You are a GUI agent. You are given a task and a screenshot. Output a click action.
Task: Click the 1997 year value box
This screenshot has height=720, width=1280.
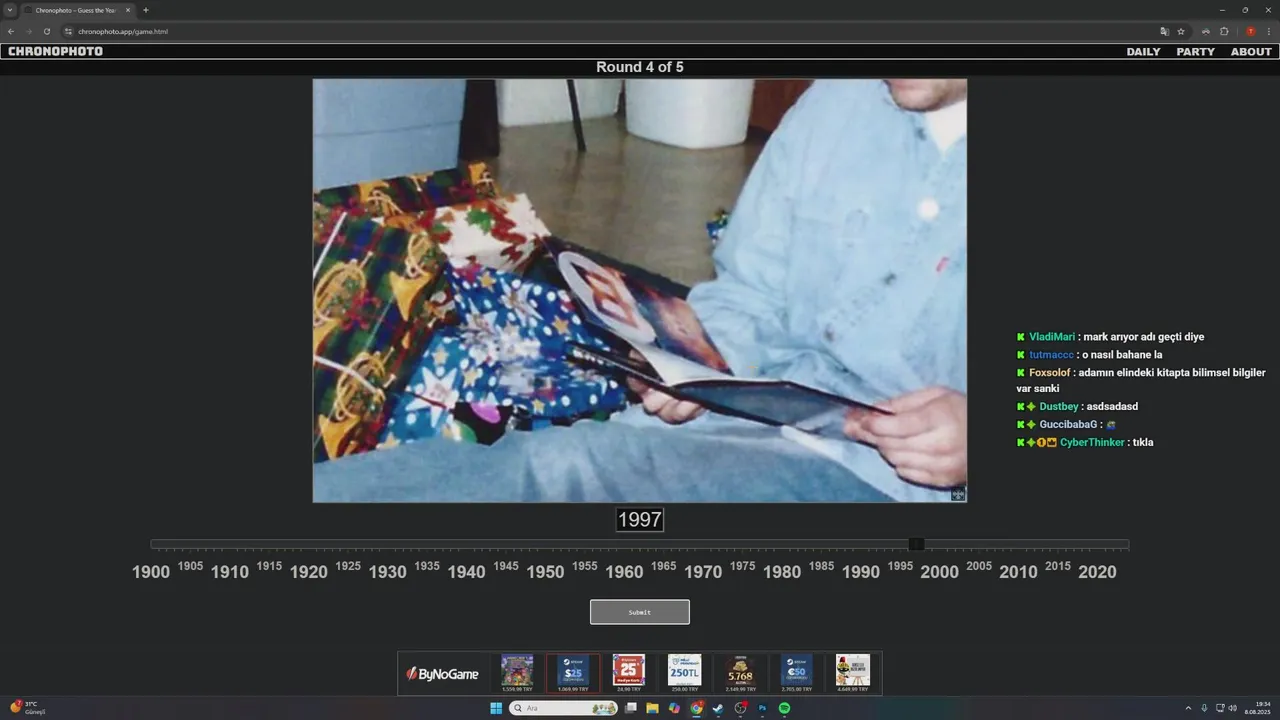coord(639,520)
